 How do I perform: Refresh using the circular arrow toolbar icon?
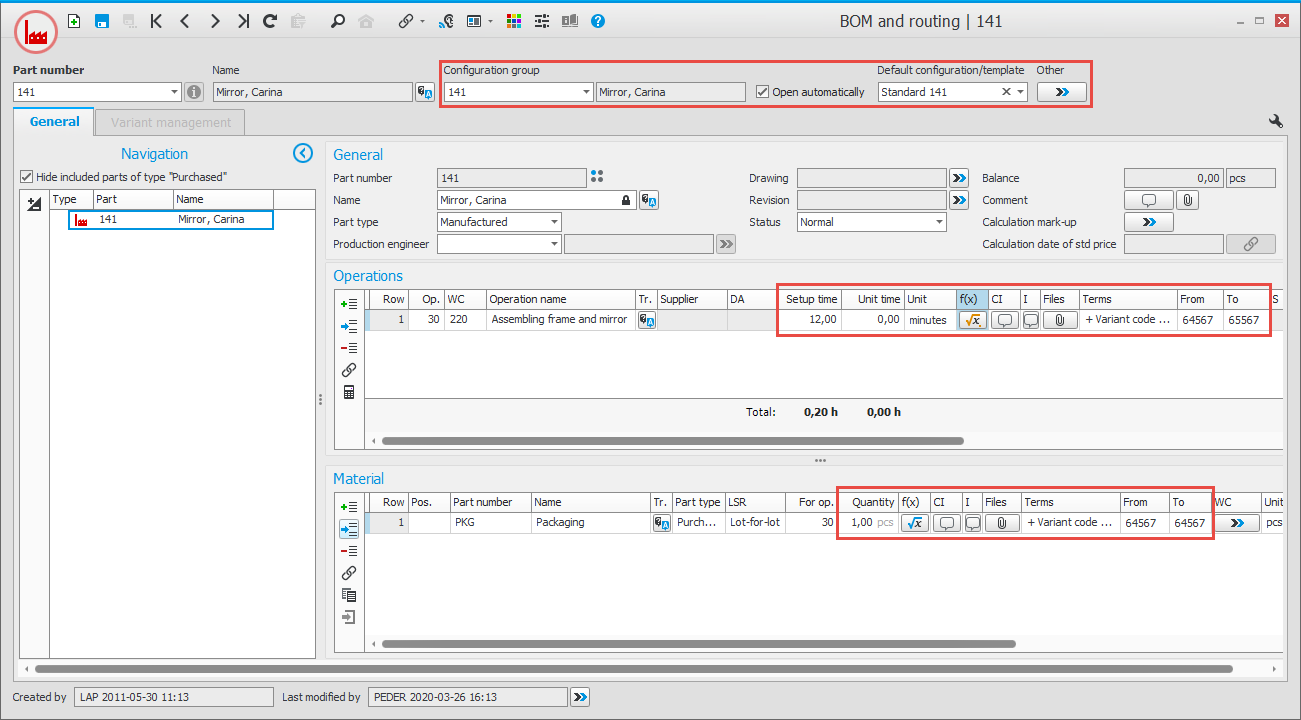[x=268, y=20]
